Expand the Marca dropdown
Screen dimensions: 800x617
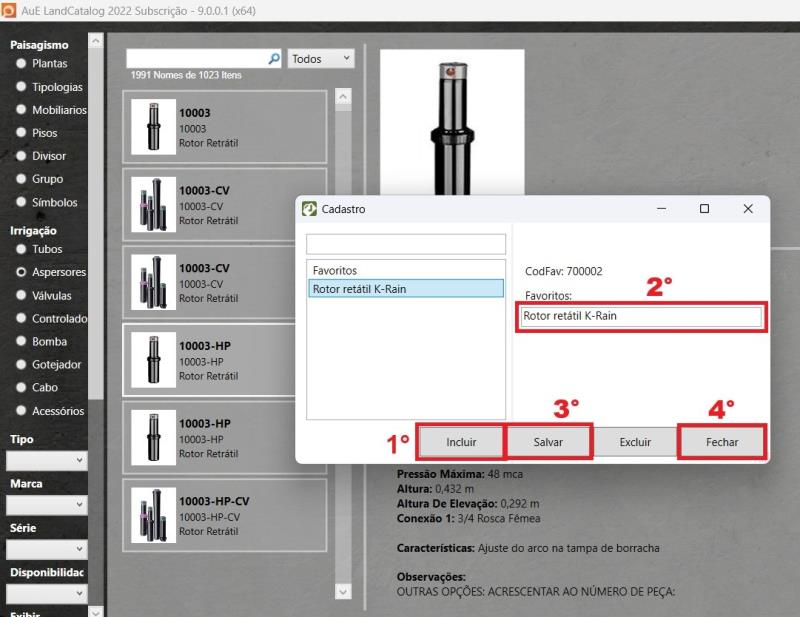(x=46, y=505)
